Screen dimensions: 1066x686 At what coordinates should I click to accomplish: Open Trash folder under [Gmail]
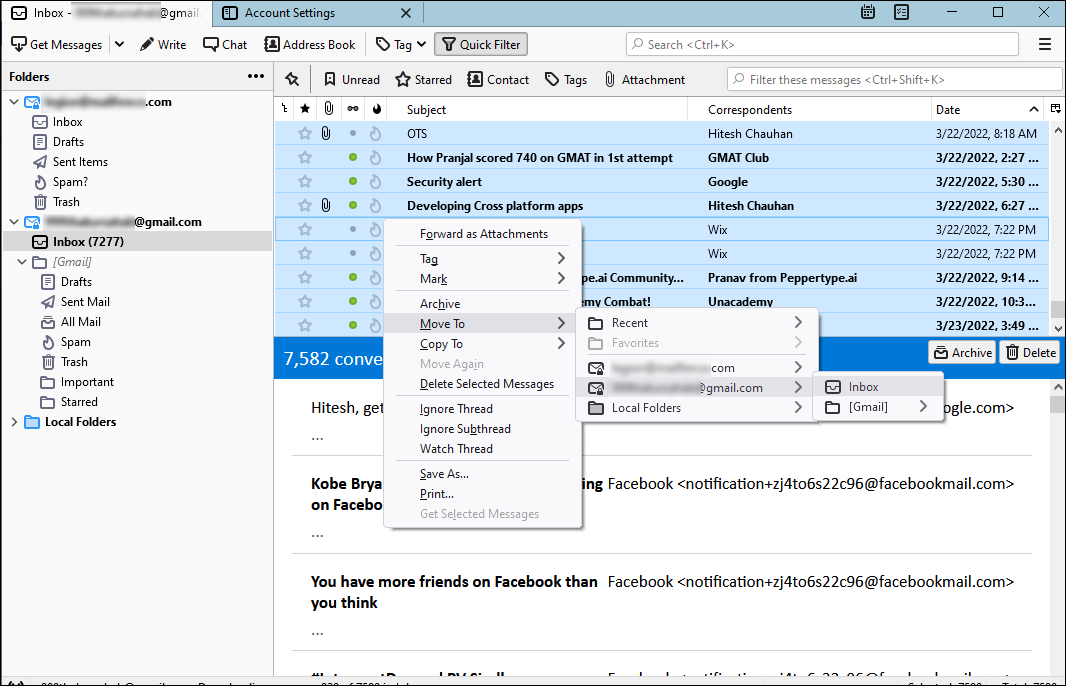[x=65, y=362]
